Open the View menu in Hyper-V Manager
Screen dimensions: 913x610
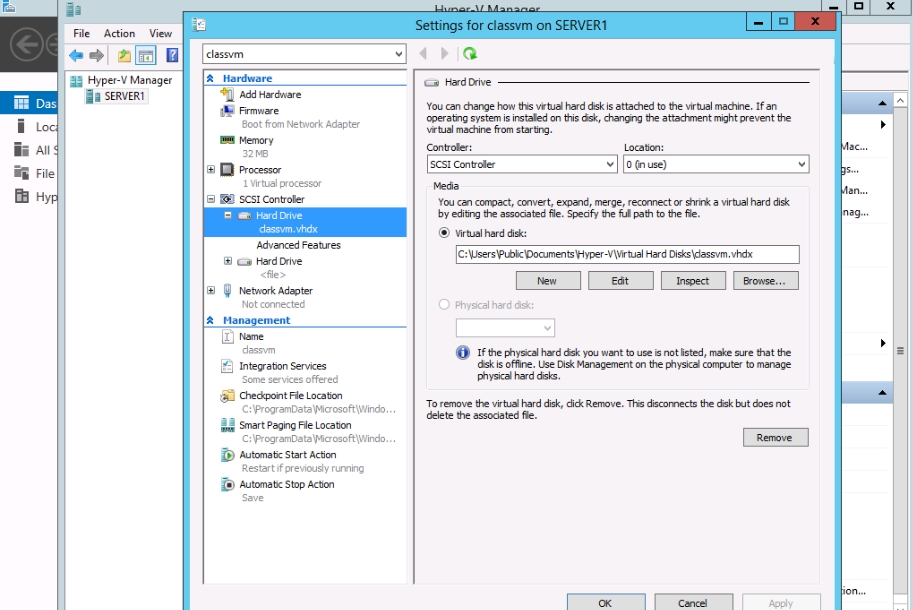(x=160, y=33)
